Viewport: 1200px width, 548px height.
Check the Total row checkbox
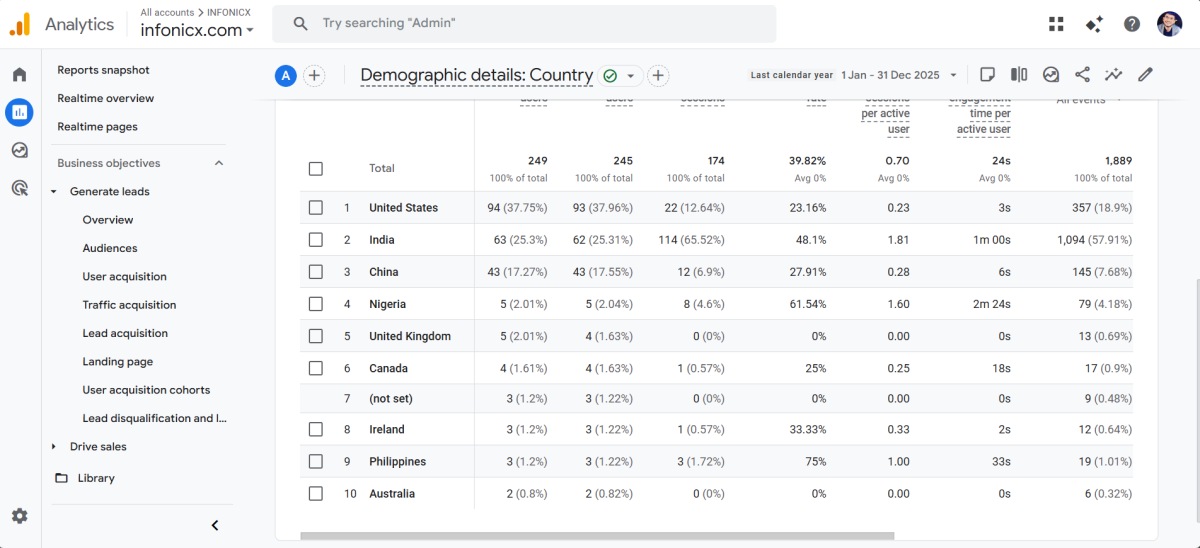tap(316, 169)
